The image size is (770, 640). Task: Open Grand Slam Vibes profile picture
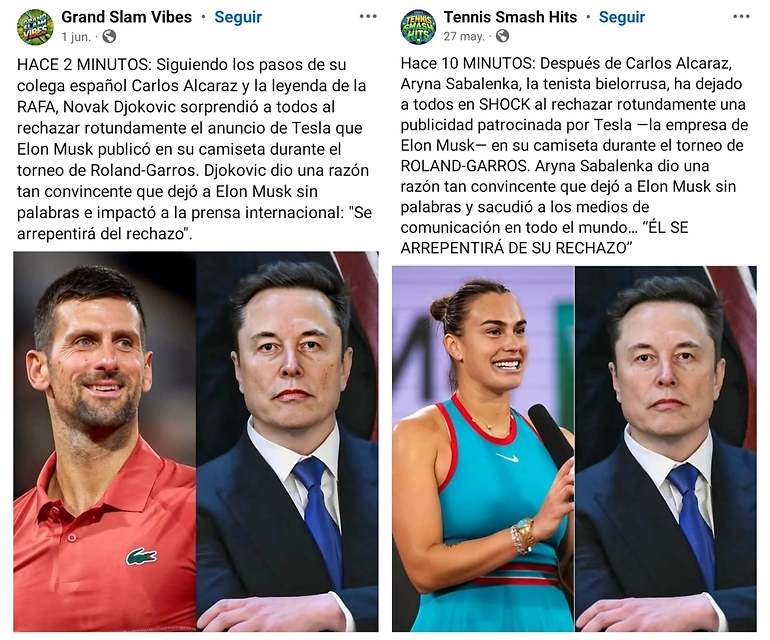35,27
